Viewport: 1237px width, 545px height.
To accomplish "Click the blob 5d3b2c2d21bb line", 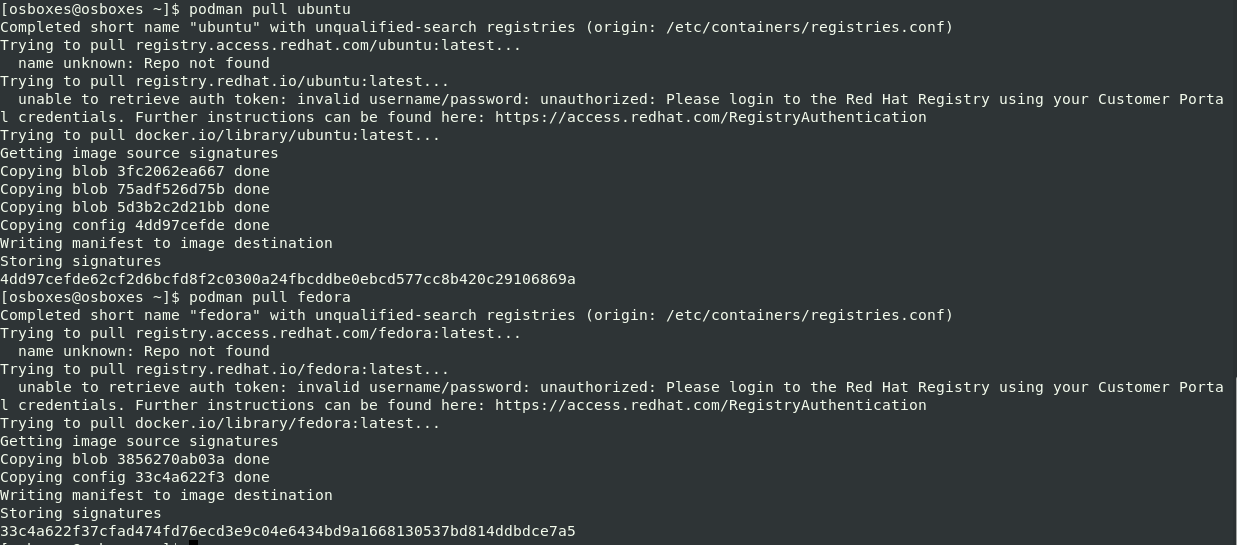I will (x=135, y=207).
